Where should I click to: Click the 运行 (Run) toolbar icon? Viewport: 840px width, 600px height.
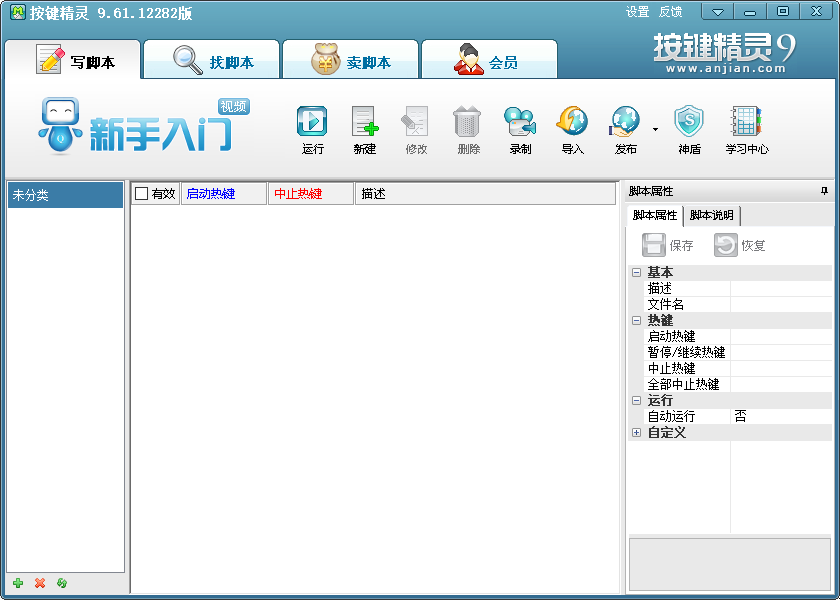pyautogui.click(x=312, y=122)
